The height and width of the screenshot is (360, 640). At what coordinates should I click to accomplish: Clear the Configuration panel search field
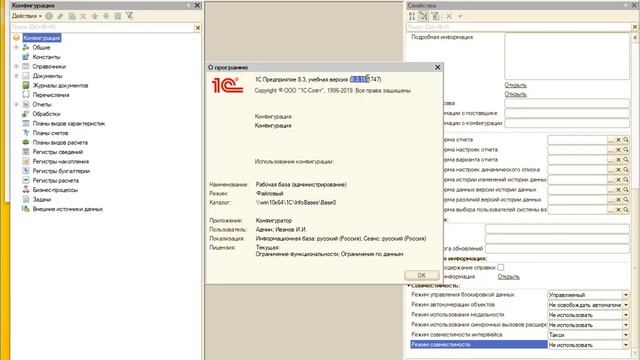point(198,27)
